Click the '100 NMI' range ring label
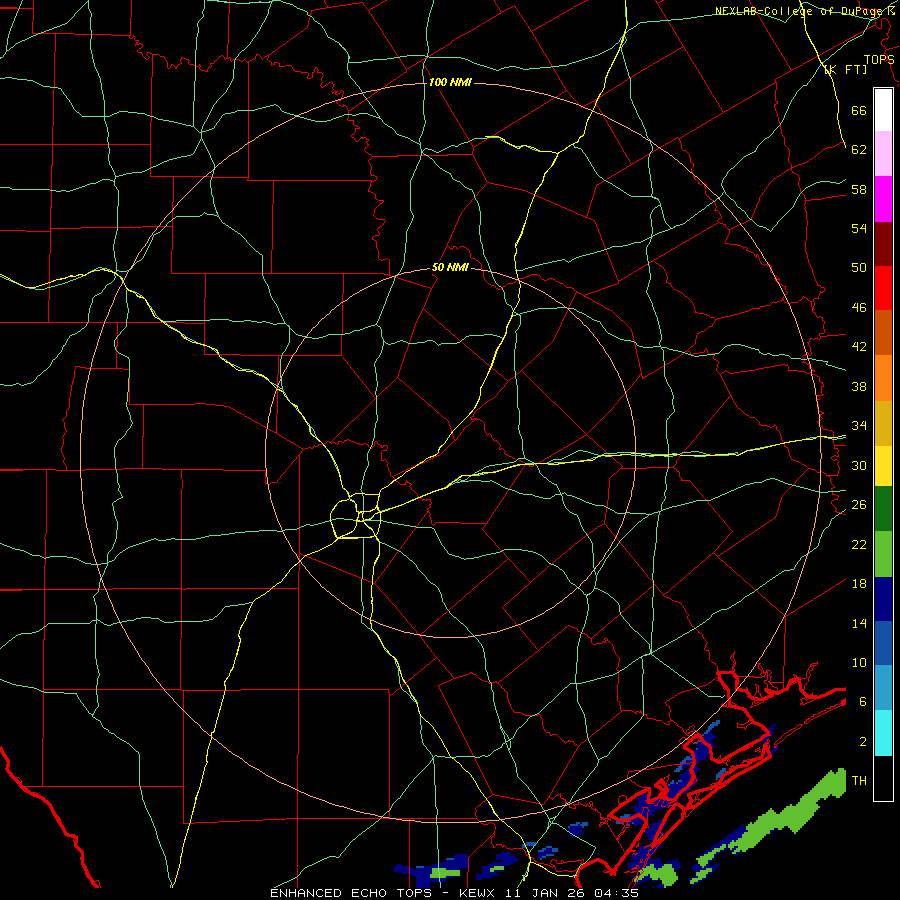Screen dimensions: 900x900 pyautogui.click(x=450, y=82)
